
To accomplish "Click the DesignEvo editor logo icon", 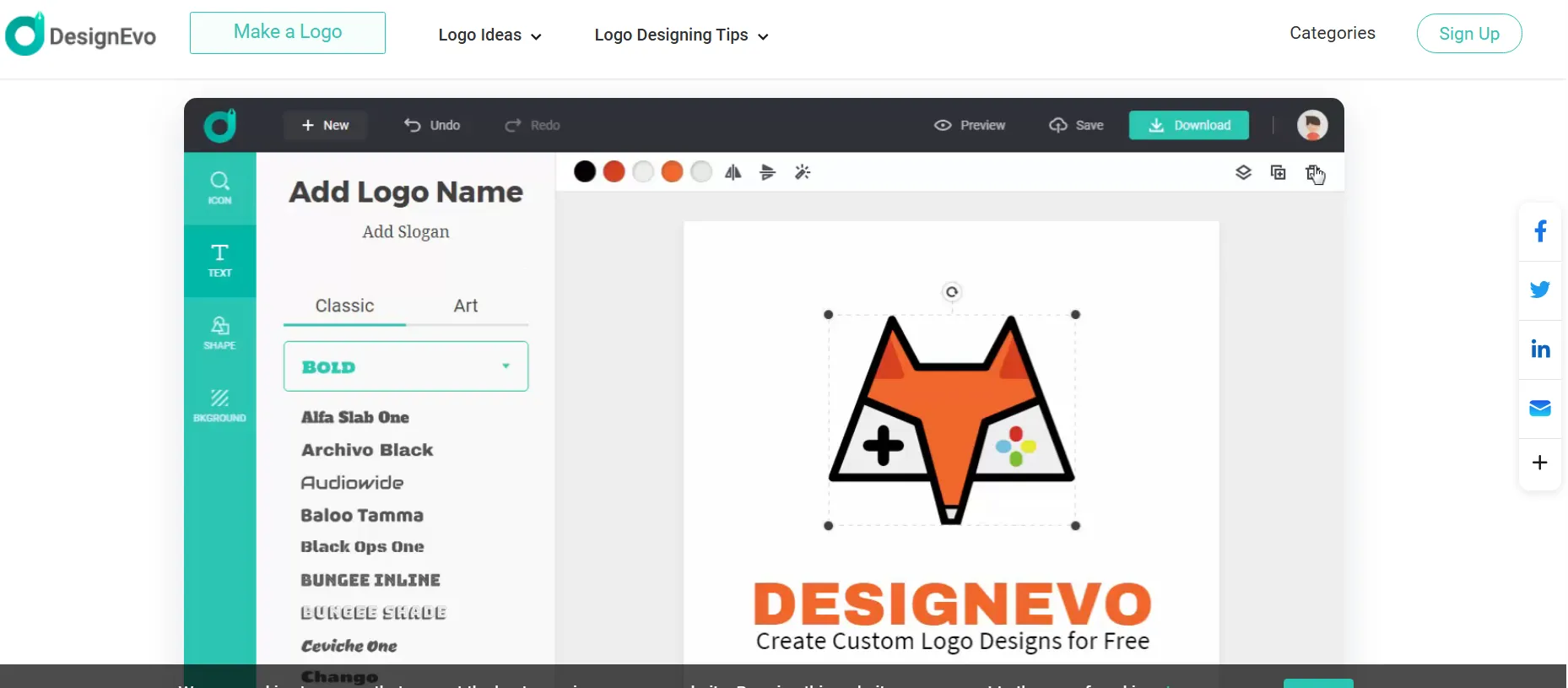I will pyautogui.click(x=220, y=126).
